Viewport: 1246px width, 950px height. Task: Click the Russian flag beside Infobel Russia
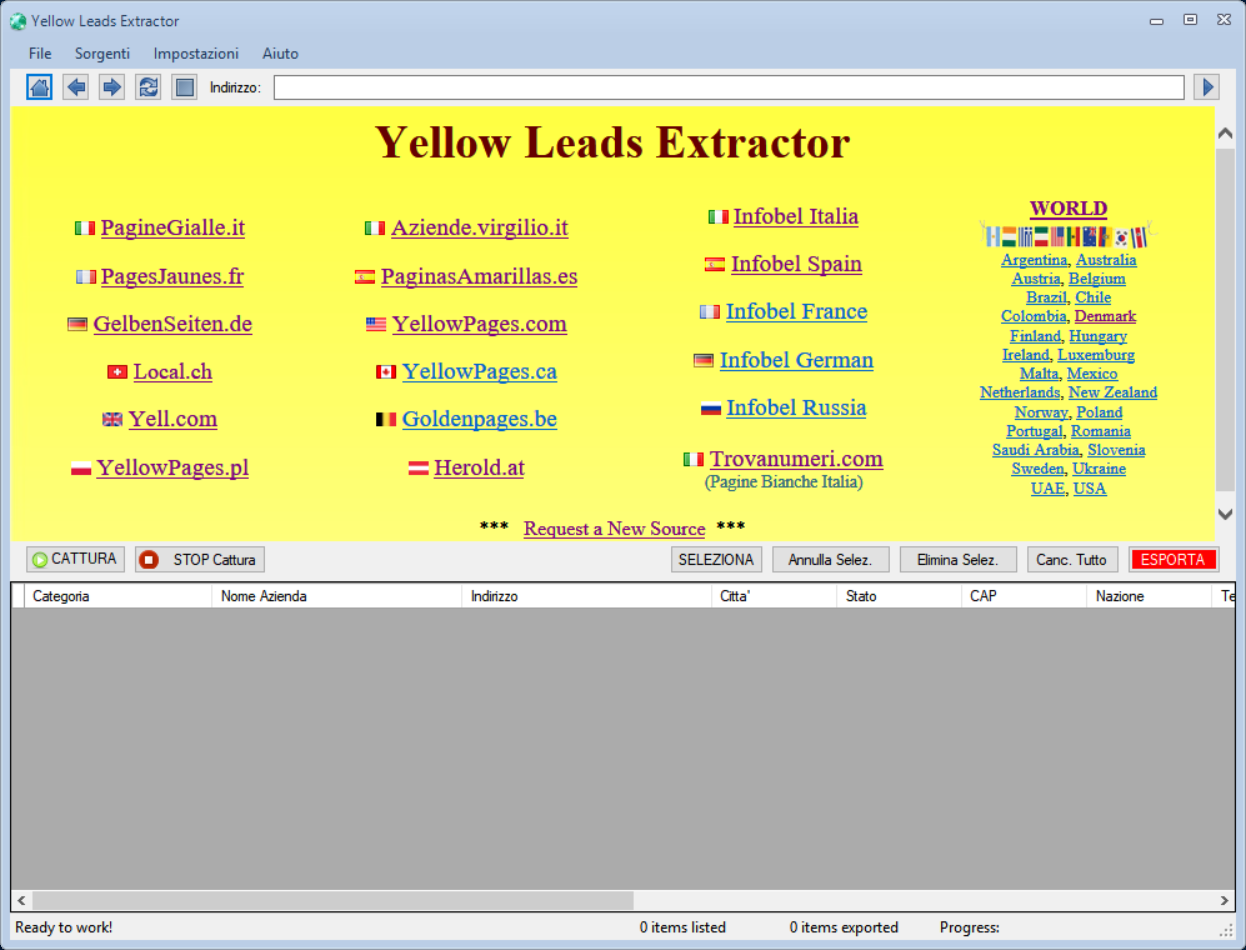pos(711,408)
